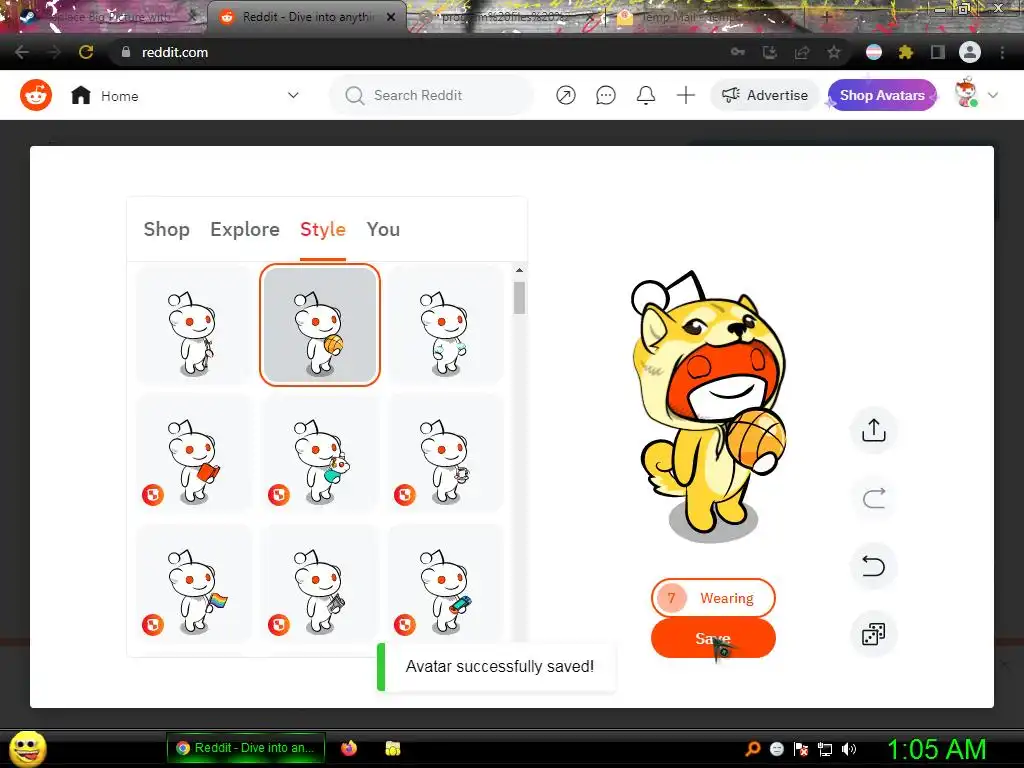
Task: Click the dice randomize avatar icon
Action: [x=874, y=633]
